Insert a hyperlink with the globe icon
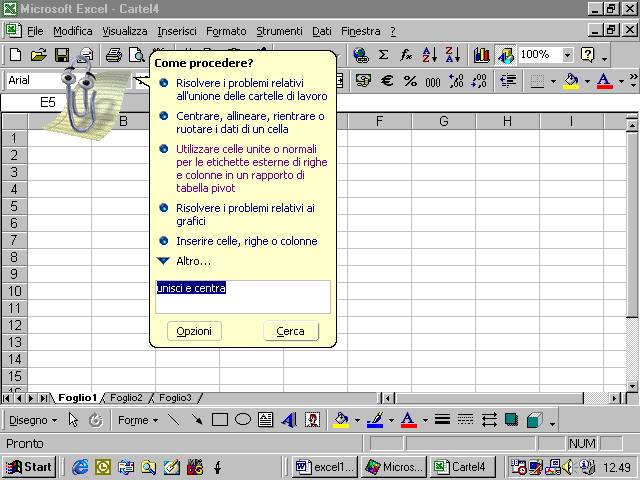The image size is (640, 480). tap(360, 55)
